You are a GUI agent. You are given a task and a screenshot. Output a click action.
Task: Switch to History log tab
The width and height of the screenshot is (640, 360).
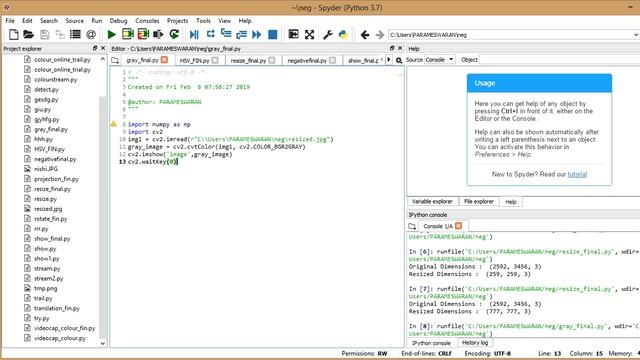pyautogui.click(x=475, y=343)
